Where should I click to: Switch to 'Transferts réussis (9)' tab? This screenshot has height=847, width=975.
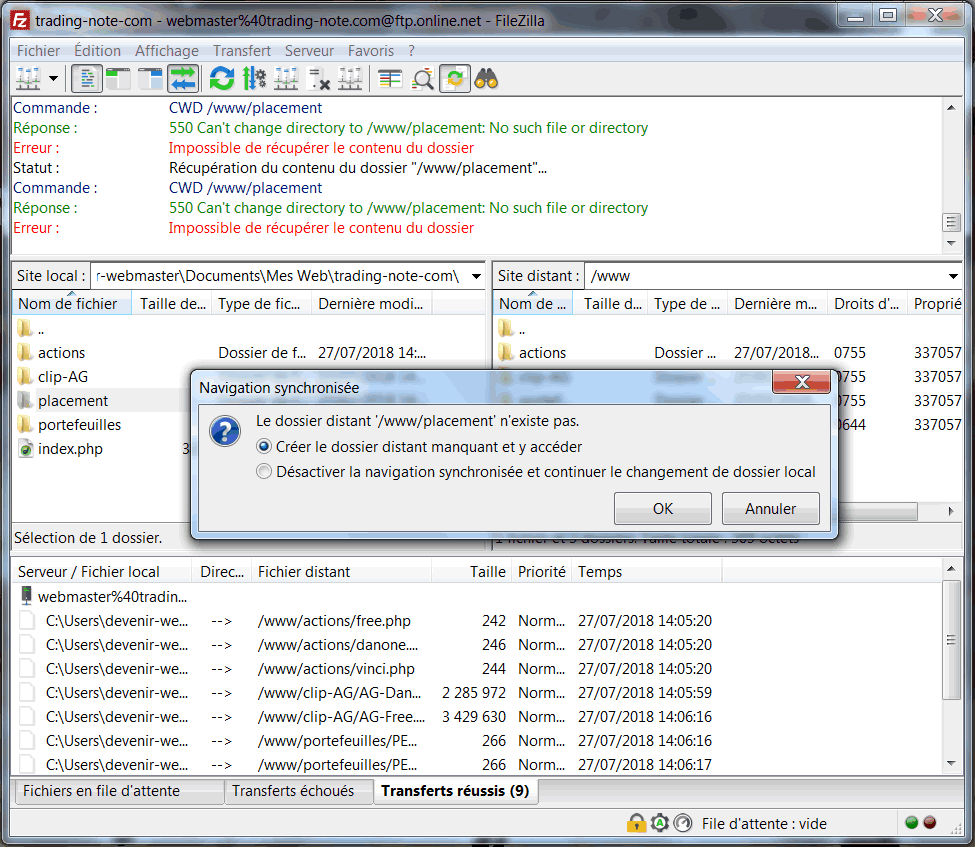[x=455, y=790]
